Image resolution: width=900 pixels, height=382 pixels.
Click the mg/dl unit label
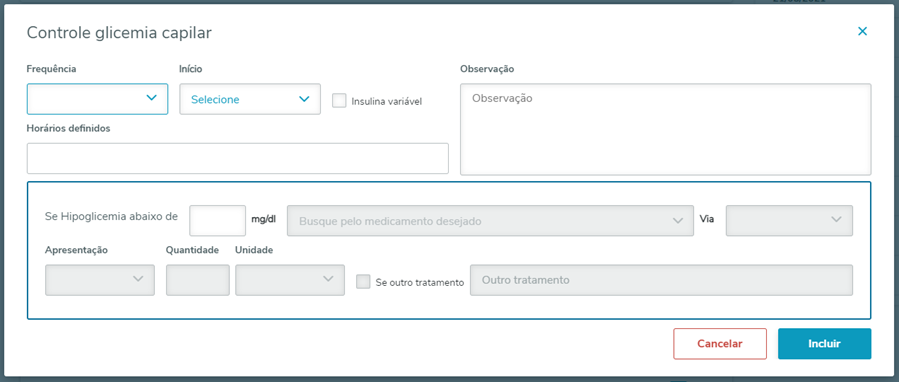click(x=264, y=220)
